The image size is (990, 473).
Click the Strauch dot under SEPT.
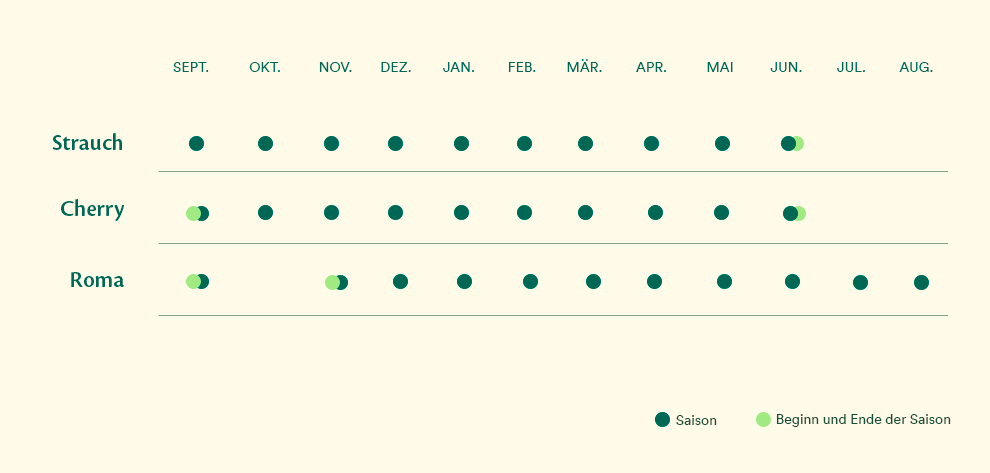coord(196,143)
